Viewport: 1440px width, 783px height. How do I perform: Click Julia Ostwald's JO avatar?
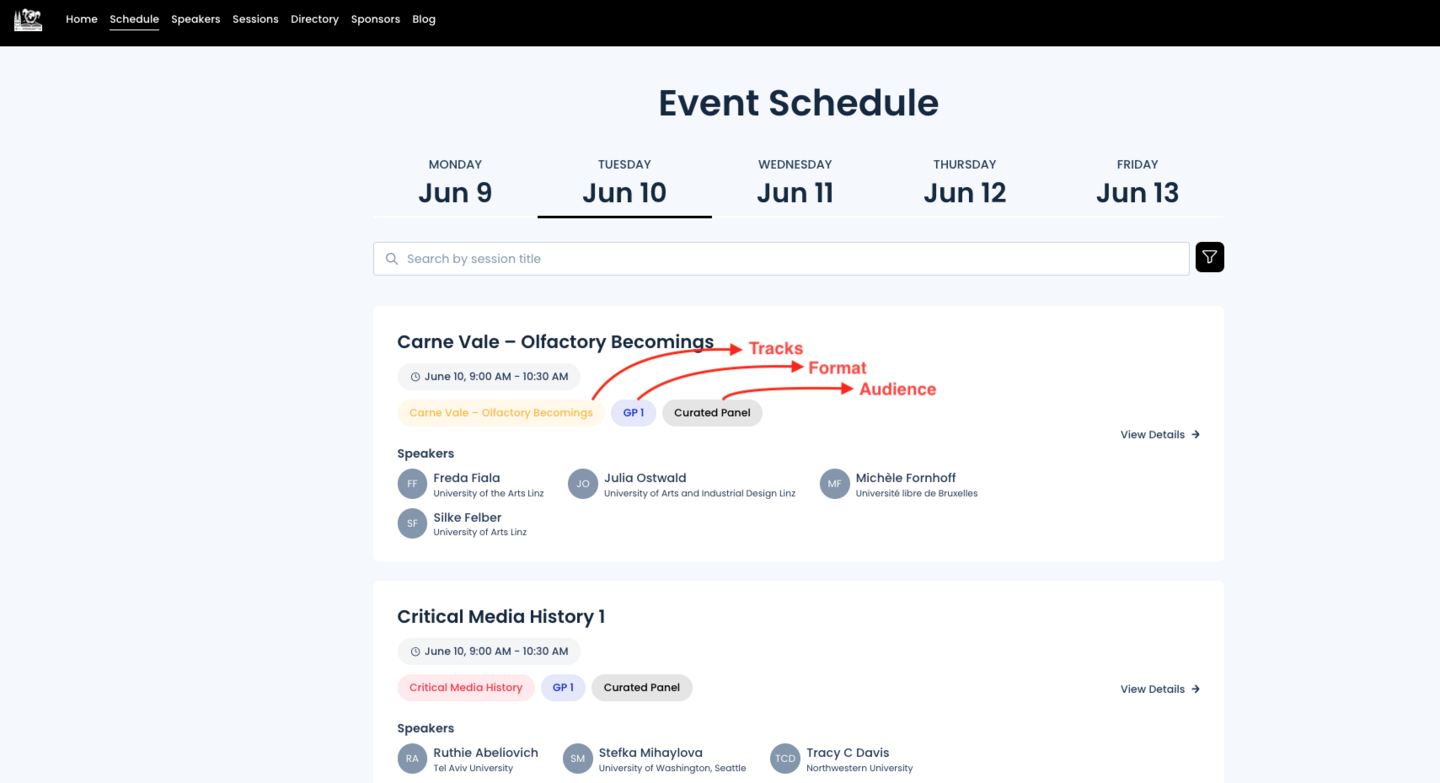(583, 484)
